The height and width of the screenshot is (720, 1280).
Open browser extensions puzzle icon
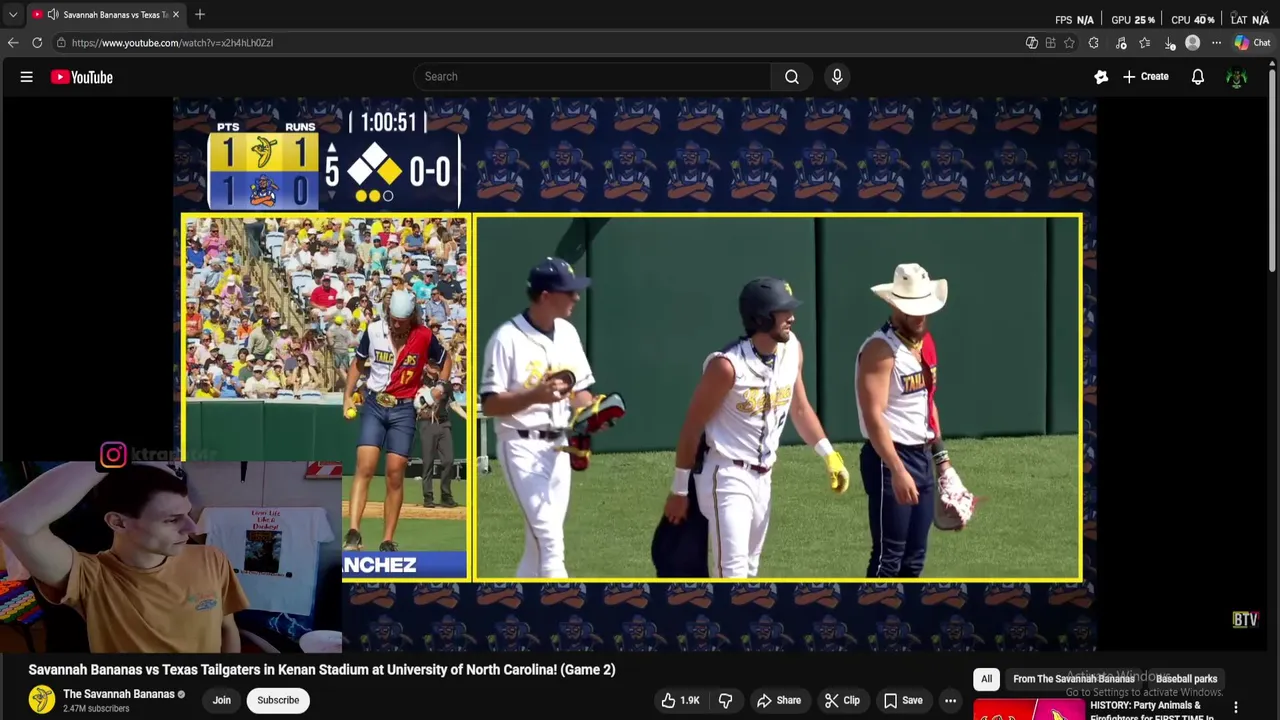[x=1093, y=43]
